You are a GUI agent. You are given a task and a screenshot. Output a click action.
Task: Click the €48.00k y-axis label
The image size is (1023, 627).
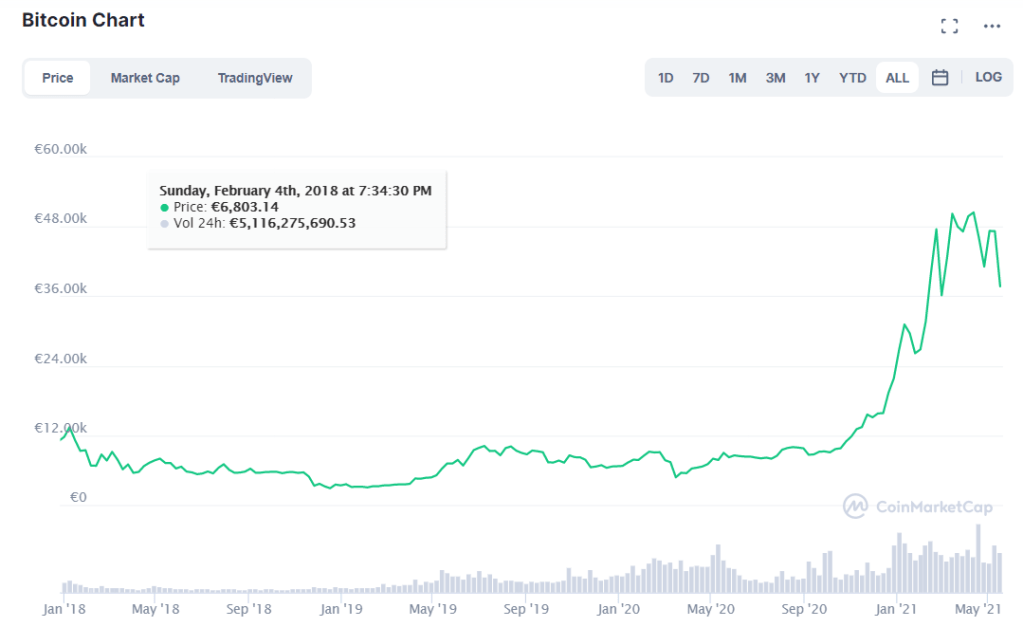click(61, 218)
